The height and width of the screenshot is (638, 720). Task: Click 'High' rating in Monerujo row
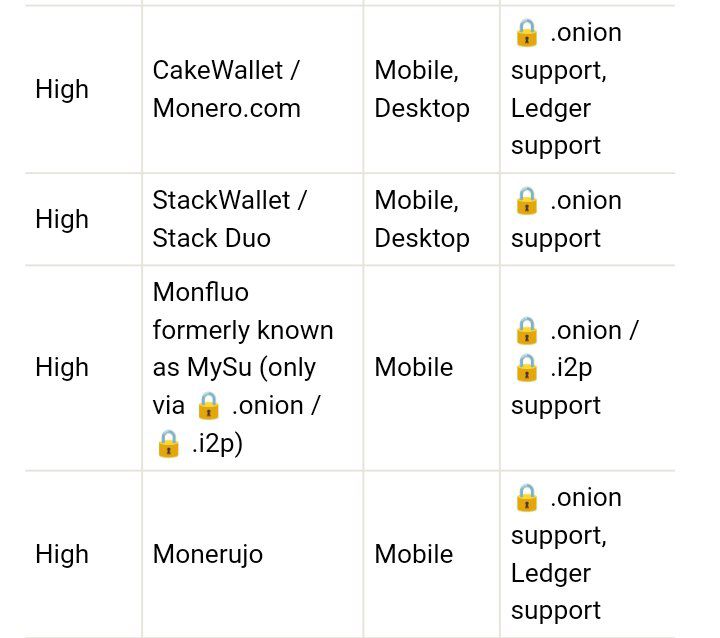point(62,554)
